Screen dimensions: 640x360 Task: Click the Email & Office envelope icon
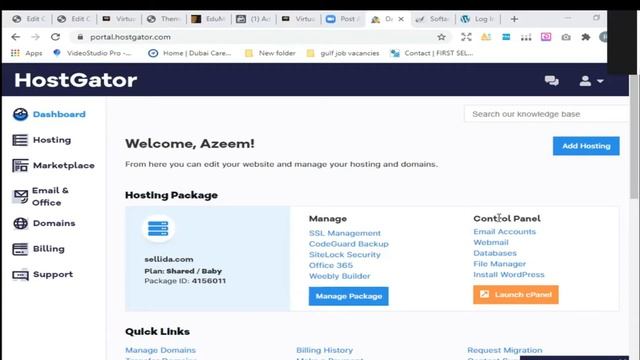pyautogui.click(x=20, y=196)
